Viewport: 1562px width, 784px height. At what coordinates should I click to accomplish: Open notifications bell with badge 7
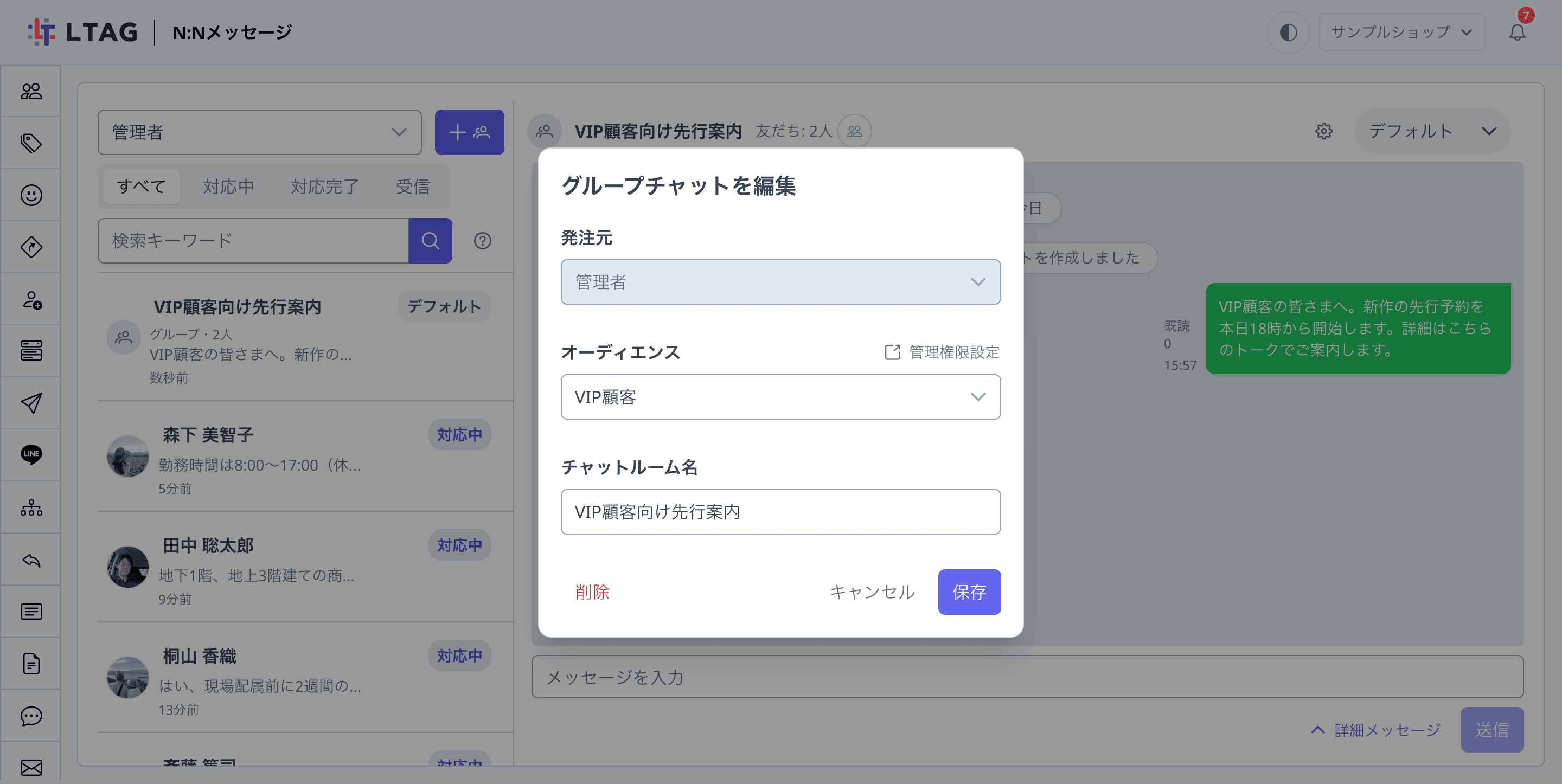[1518, 32]
